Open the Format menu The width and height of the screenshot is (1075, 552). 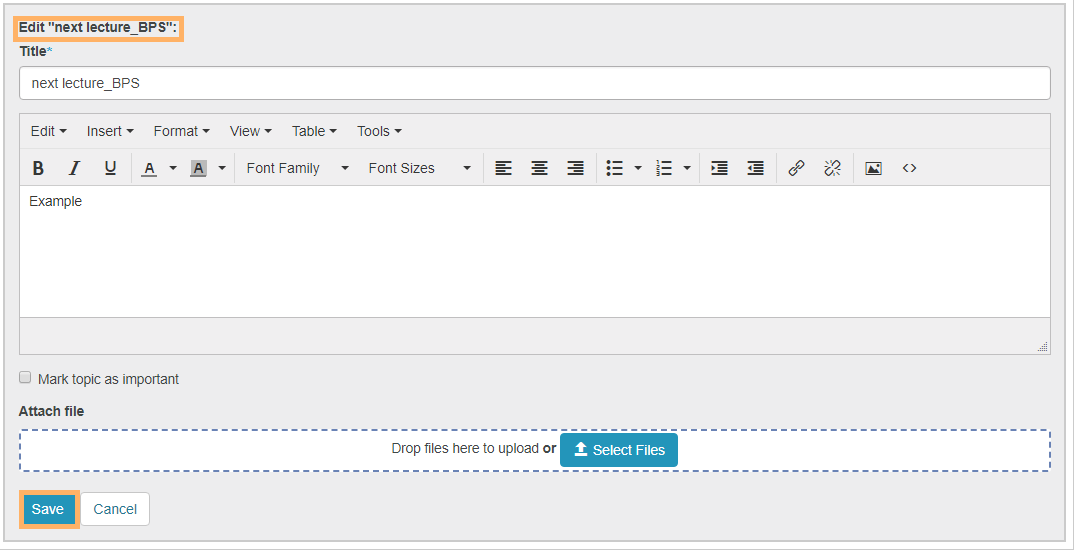click(x=181, y=131)
